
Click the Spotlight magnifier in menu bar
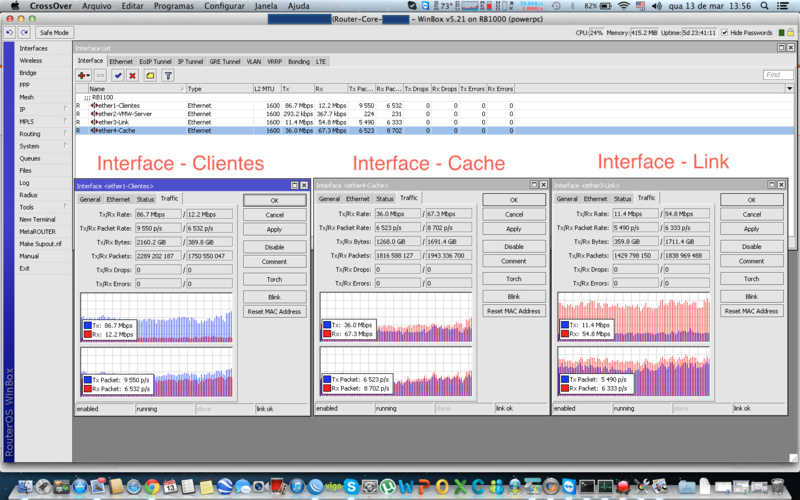[764, 6]
